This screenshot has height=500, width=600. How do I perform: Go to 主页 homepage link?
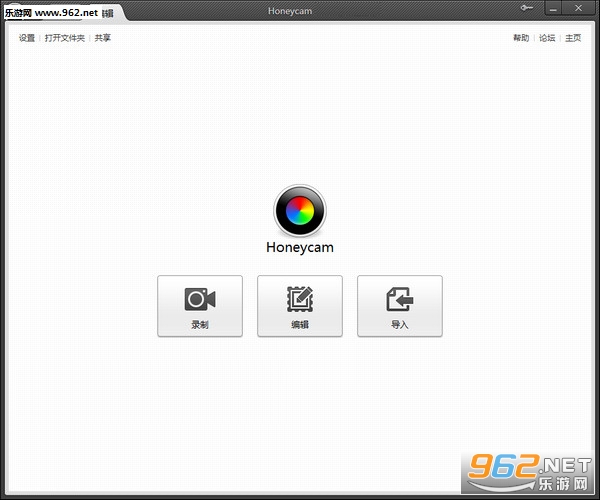point(573,38)
